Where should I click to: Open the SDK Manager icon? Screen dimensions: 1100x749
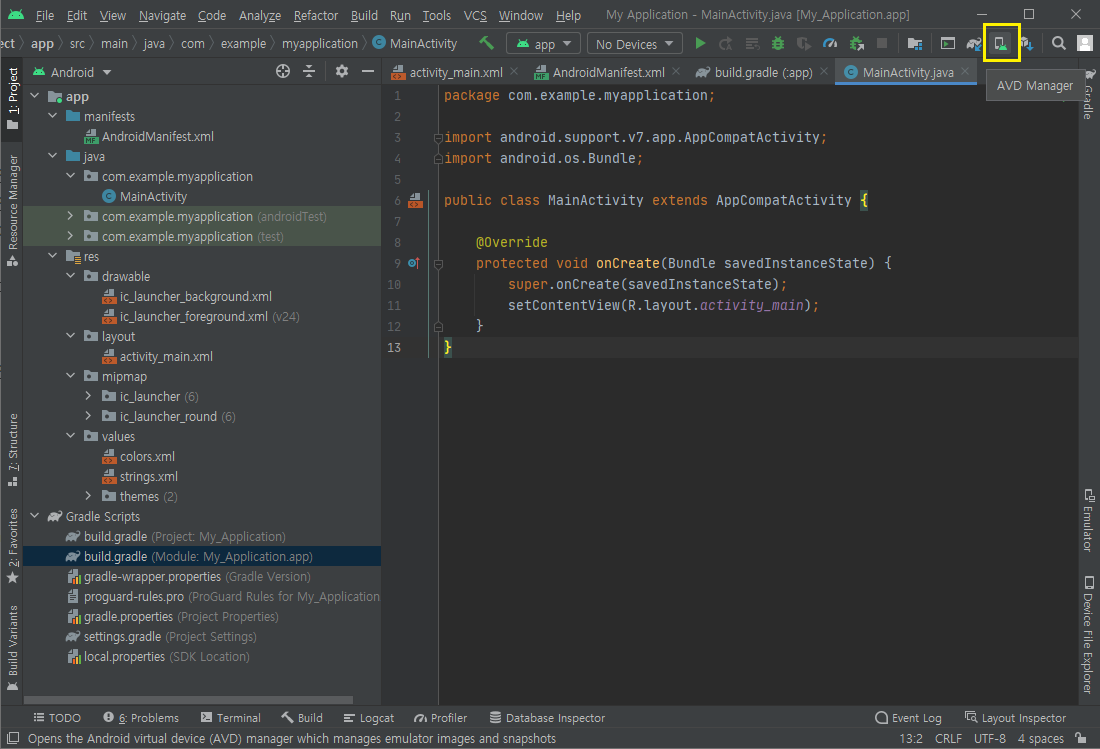(x=1026, y=43)
